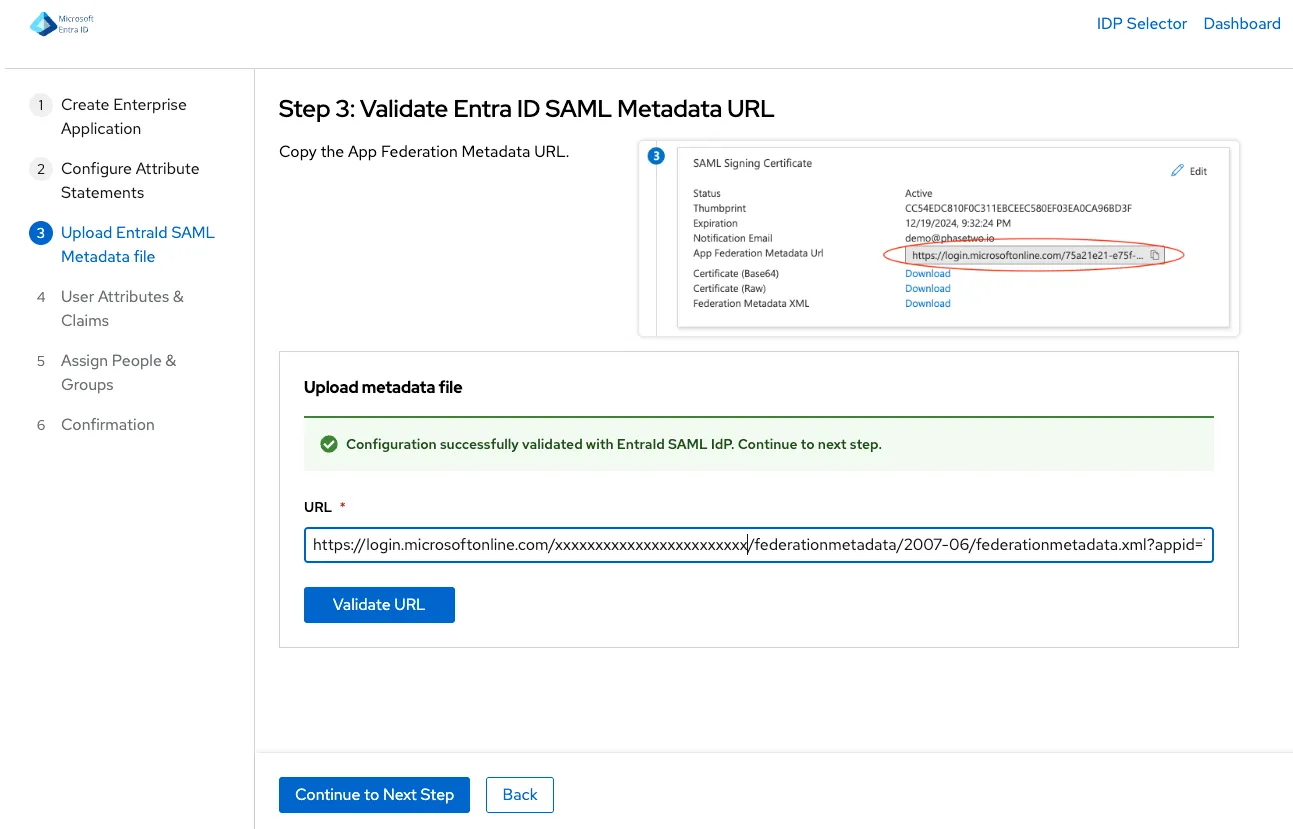Click Continue to Next Step button
The width and height of the screenshot is (1293, 829).
tap(374, 795)
